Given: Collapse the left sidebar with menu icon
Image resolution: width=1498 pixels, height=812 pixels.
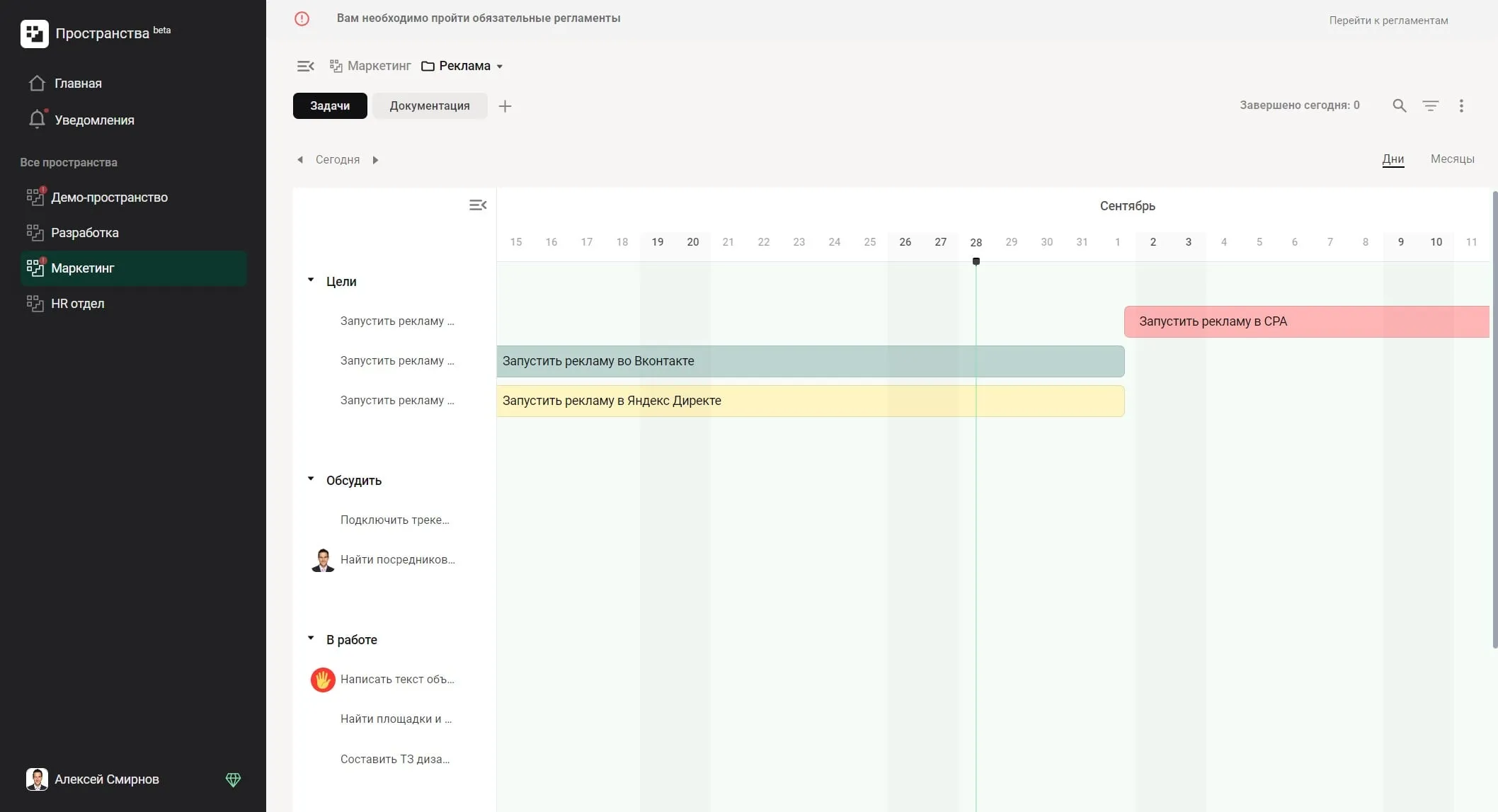Looking at the screenshot, I should (305, 66).
